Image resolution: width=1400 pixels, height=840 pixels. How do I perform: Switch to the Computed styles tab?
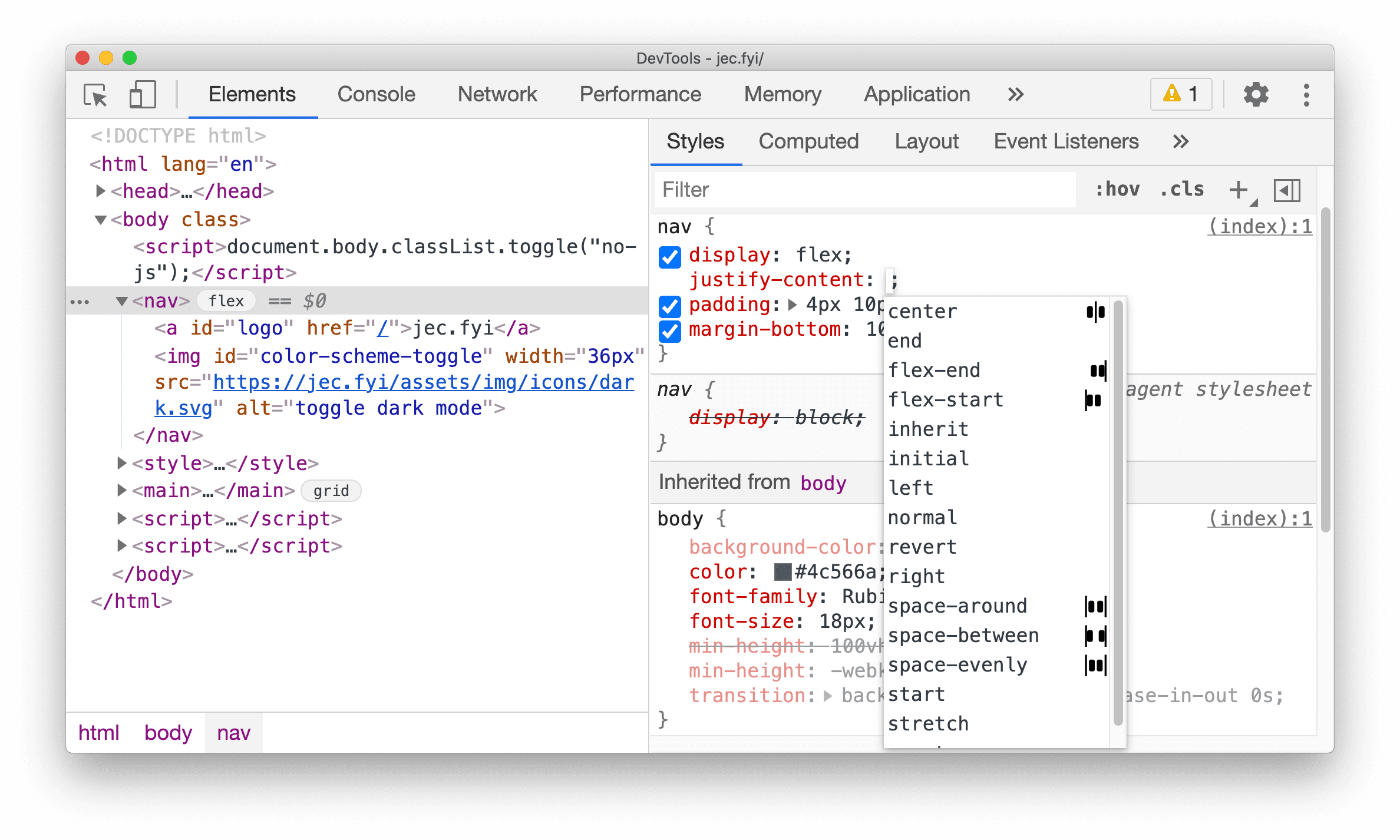click(x=808, y=141)
